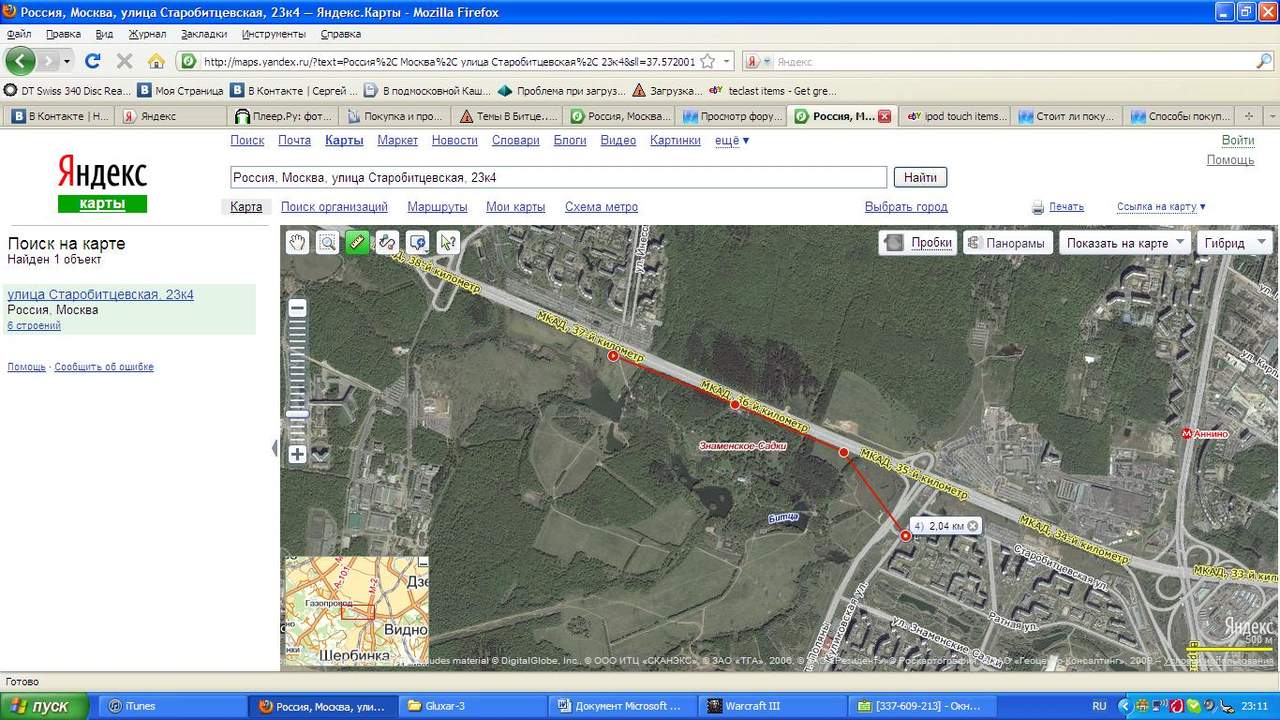This screenshot has width=1280, height=720.
Task: Click the Найти search button
Action: pyautogui.click(x=920, y=177)
